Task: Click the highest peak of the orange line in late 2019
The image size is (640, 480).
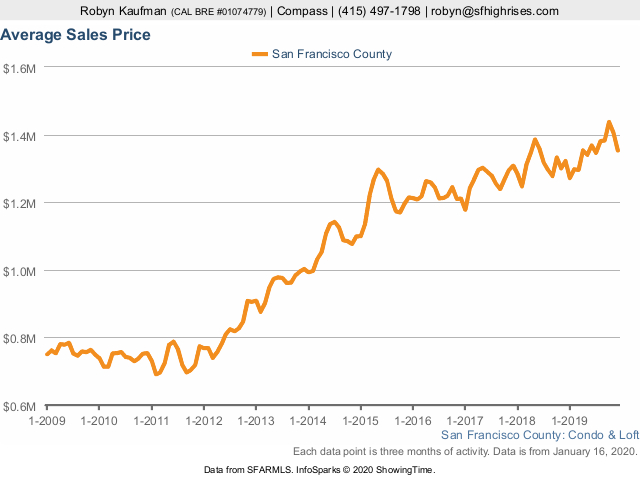Action: [609, 122]
